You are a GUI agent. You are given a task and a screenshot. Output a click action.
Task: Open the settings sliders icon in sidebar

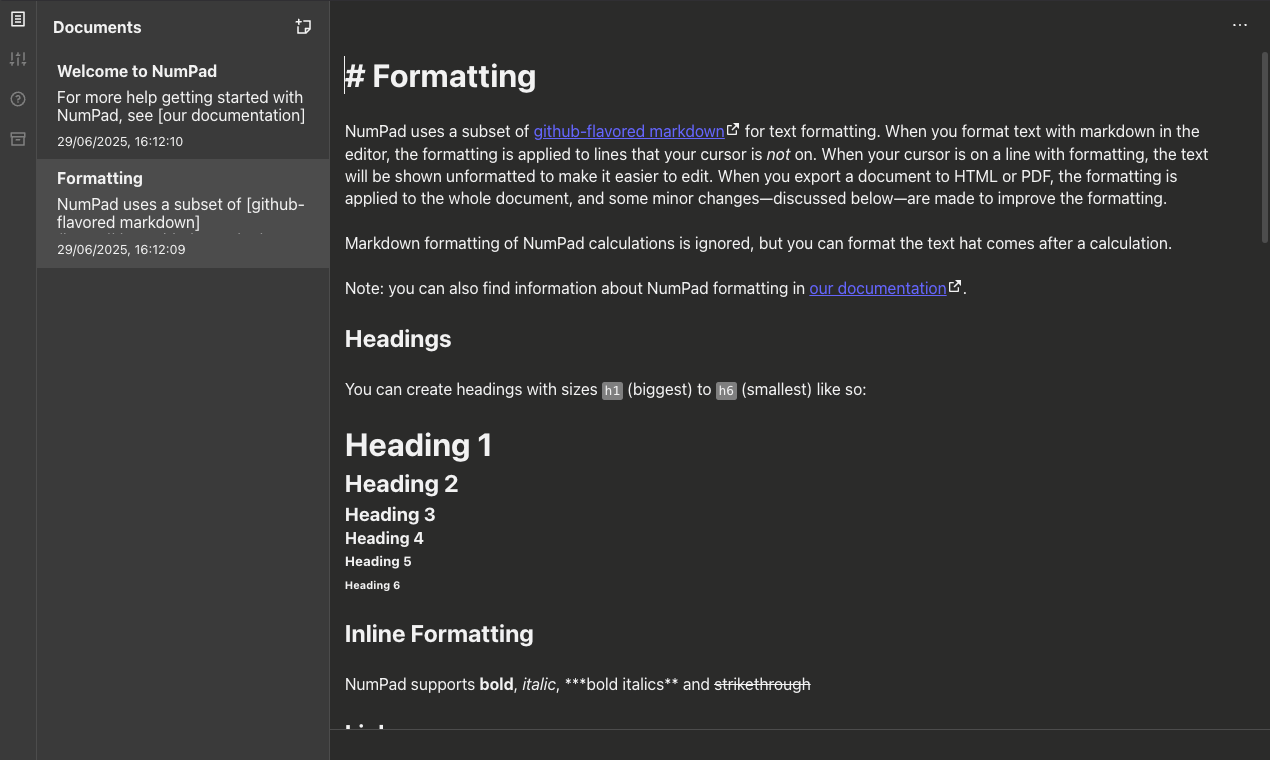click(x=18, y=59)
